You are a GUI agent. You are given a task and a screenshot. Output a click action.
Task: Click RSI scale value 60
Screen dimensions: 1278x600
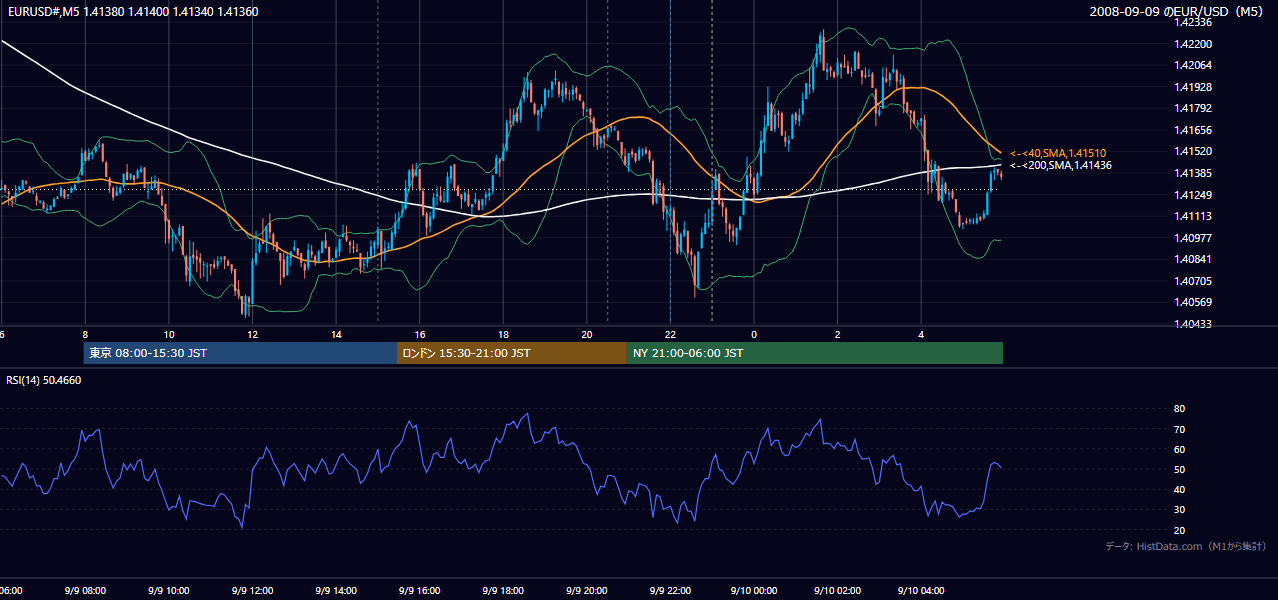pyautogui.click(x=1180, y=449)
